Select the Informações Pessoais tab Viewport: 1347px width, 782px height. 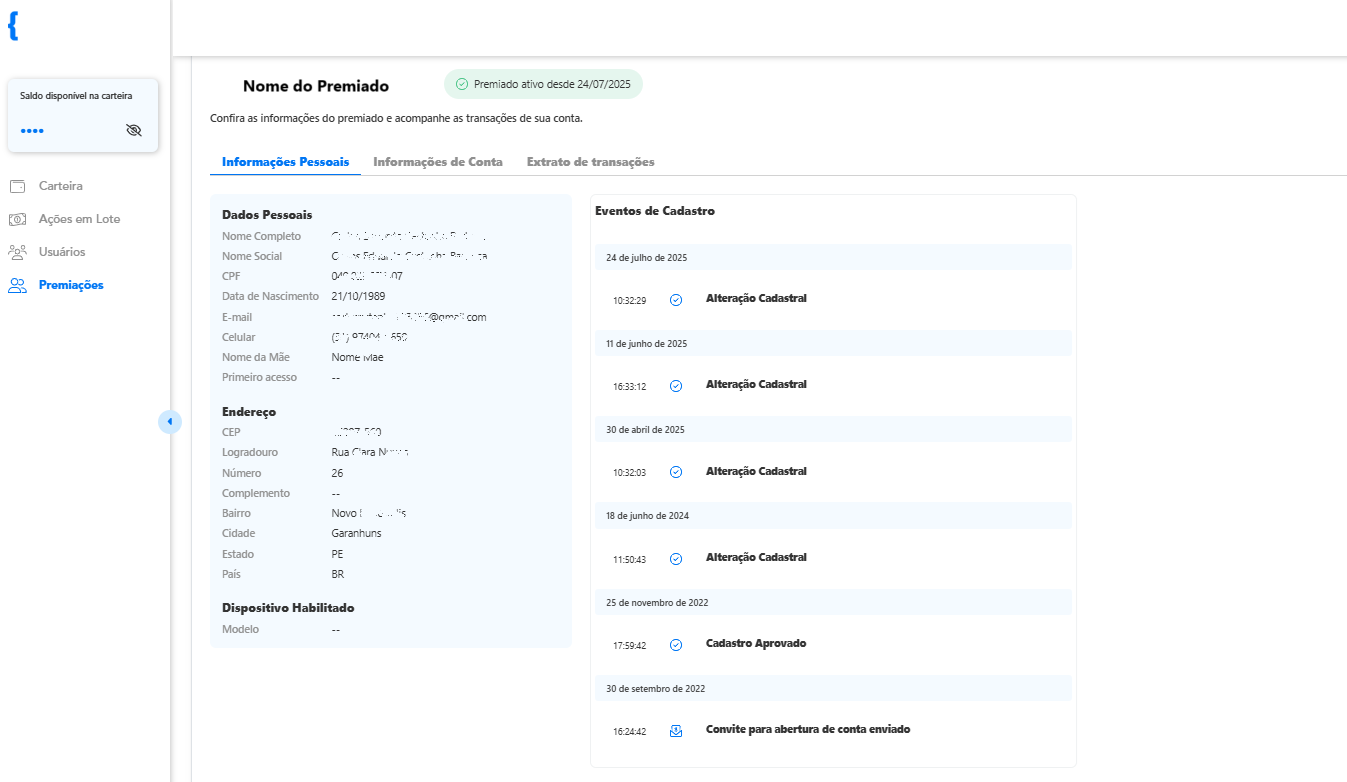point(285,161)
